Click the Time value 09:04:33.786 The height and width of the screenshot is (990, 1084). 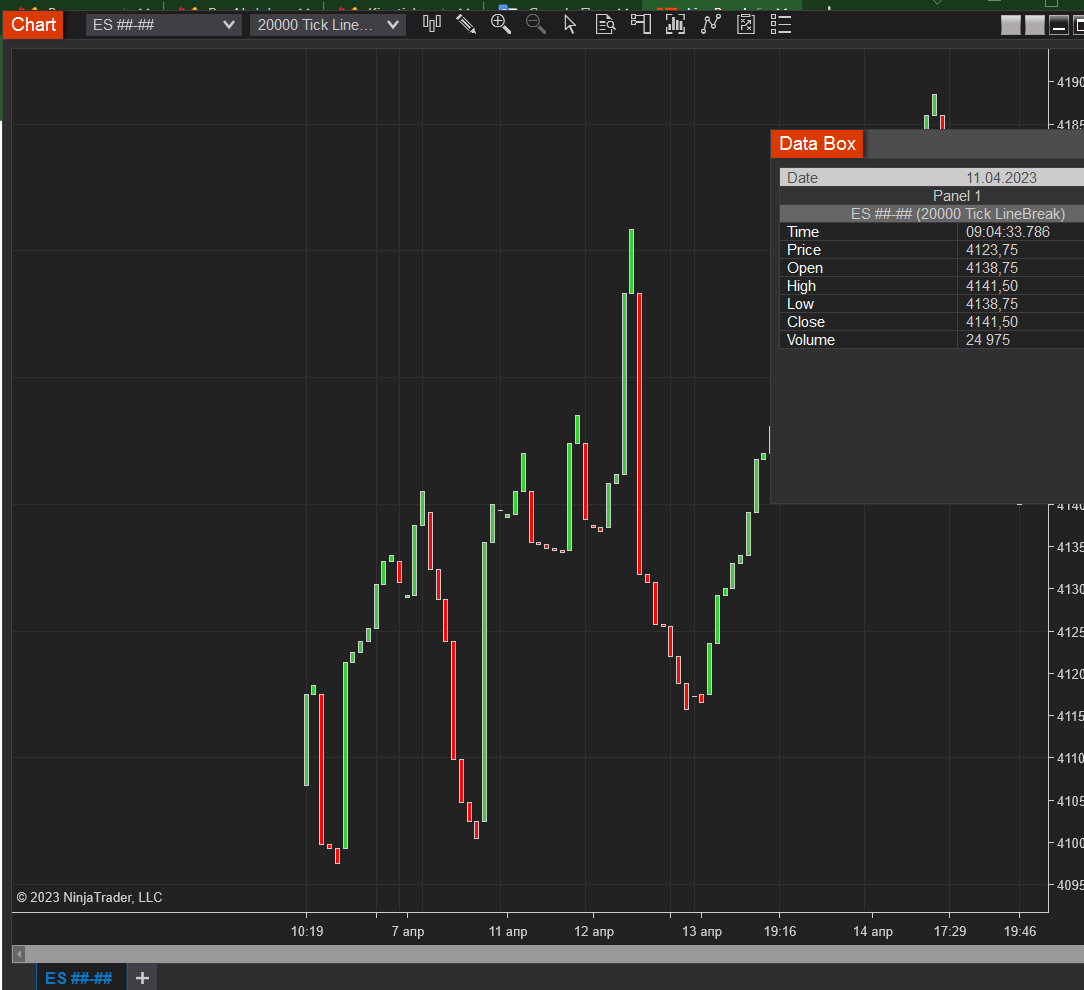(x=1007, y=232)
